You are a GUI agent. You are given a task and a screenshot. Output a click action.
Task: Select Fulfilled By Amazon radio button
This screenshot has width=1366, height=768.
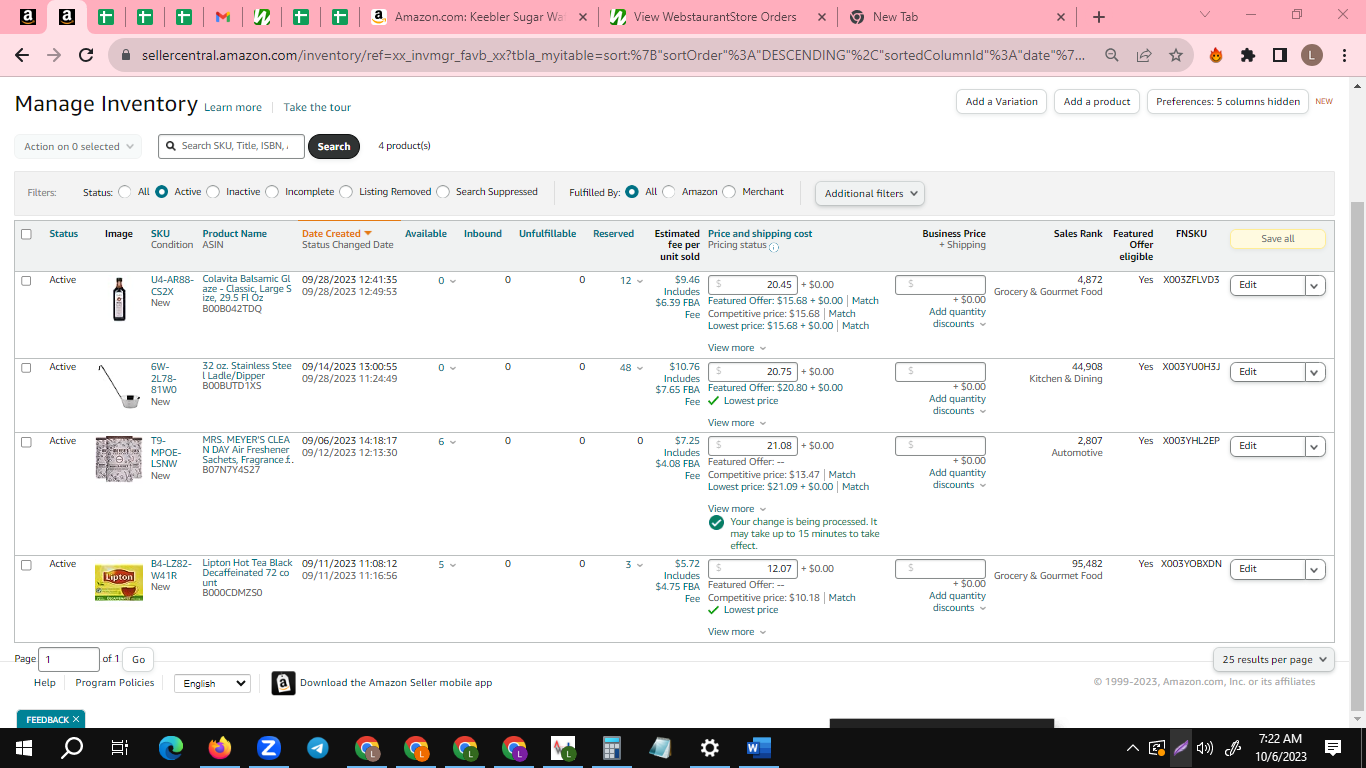pyautogui.click(x=669, y=192)
